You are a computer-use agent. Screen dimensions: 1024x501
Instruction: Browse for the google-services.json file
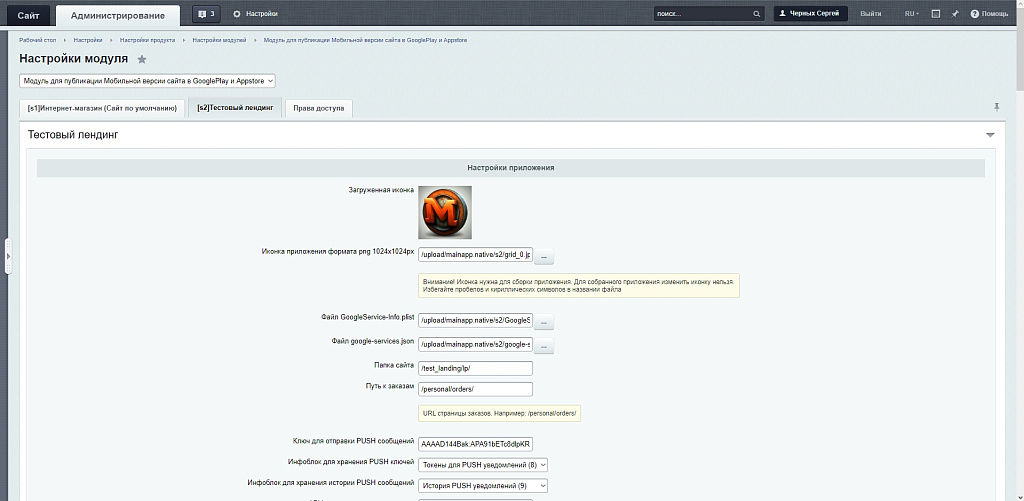point(544,346)
